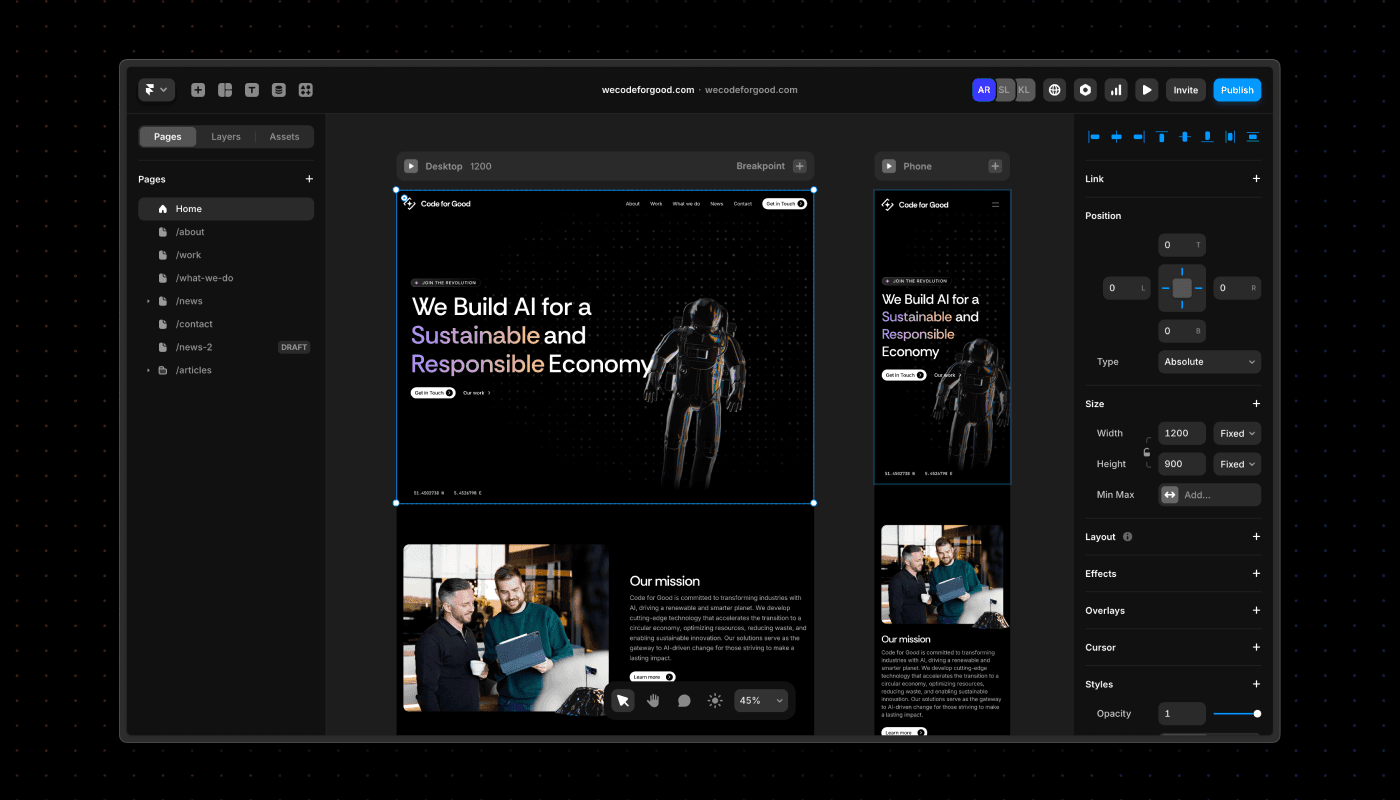
Task: Select the Text tool icon in toolbar
Action: pos(252,90)
